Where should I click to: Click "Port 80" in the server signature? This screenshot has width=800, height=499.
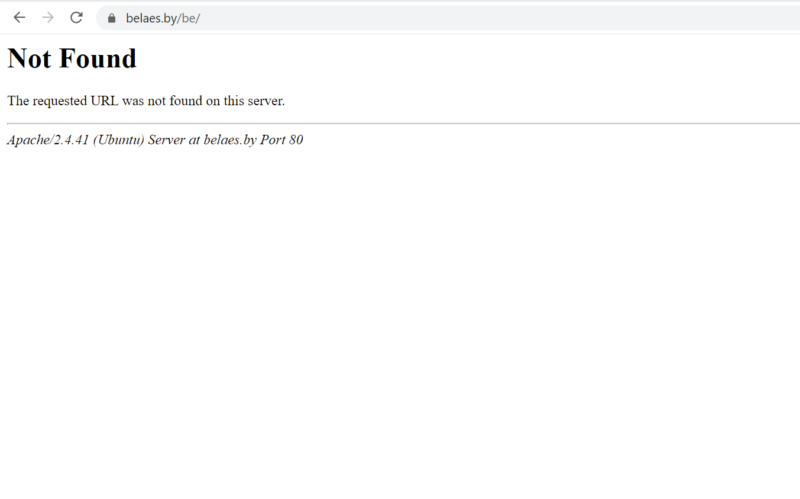pos(284,140)
